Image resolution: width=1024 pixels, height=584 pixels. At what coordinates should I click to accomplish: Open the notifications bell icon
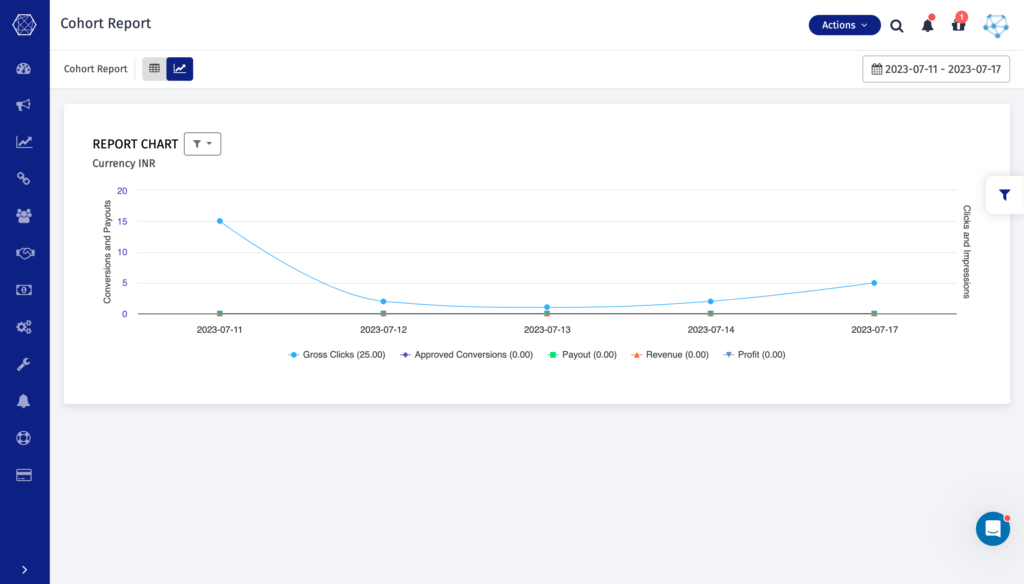click(x=927, y=25)
